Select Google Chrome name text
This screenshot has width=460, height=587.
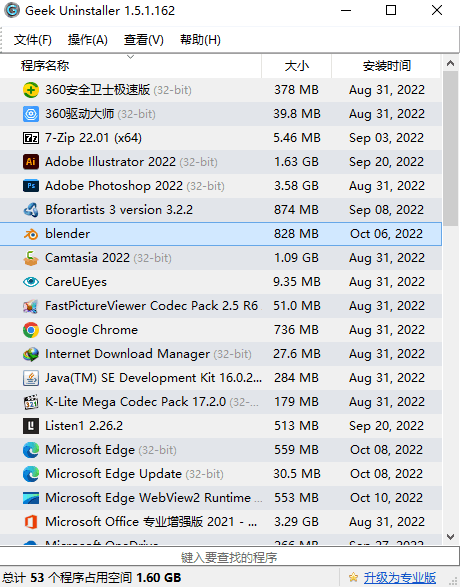pyautogui.click(x=91, y=330)
